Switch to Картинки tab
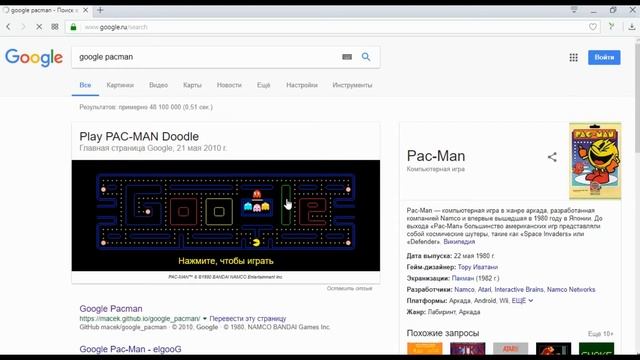The image size is (640, 360). coord(120,85)
